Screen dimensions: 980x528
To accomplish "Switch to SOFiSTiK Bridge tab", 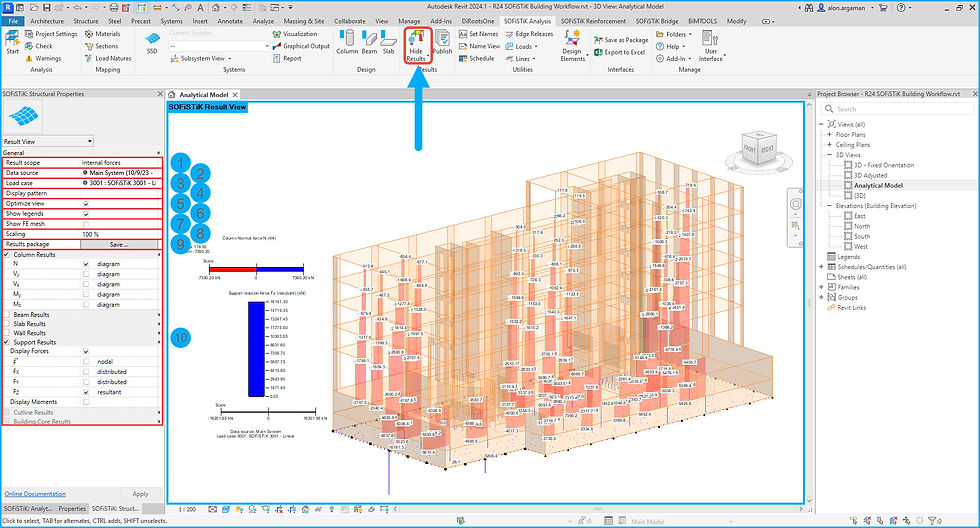I will coord(657,21).
